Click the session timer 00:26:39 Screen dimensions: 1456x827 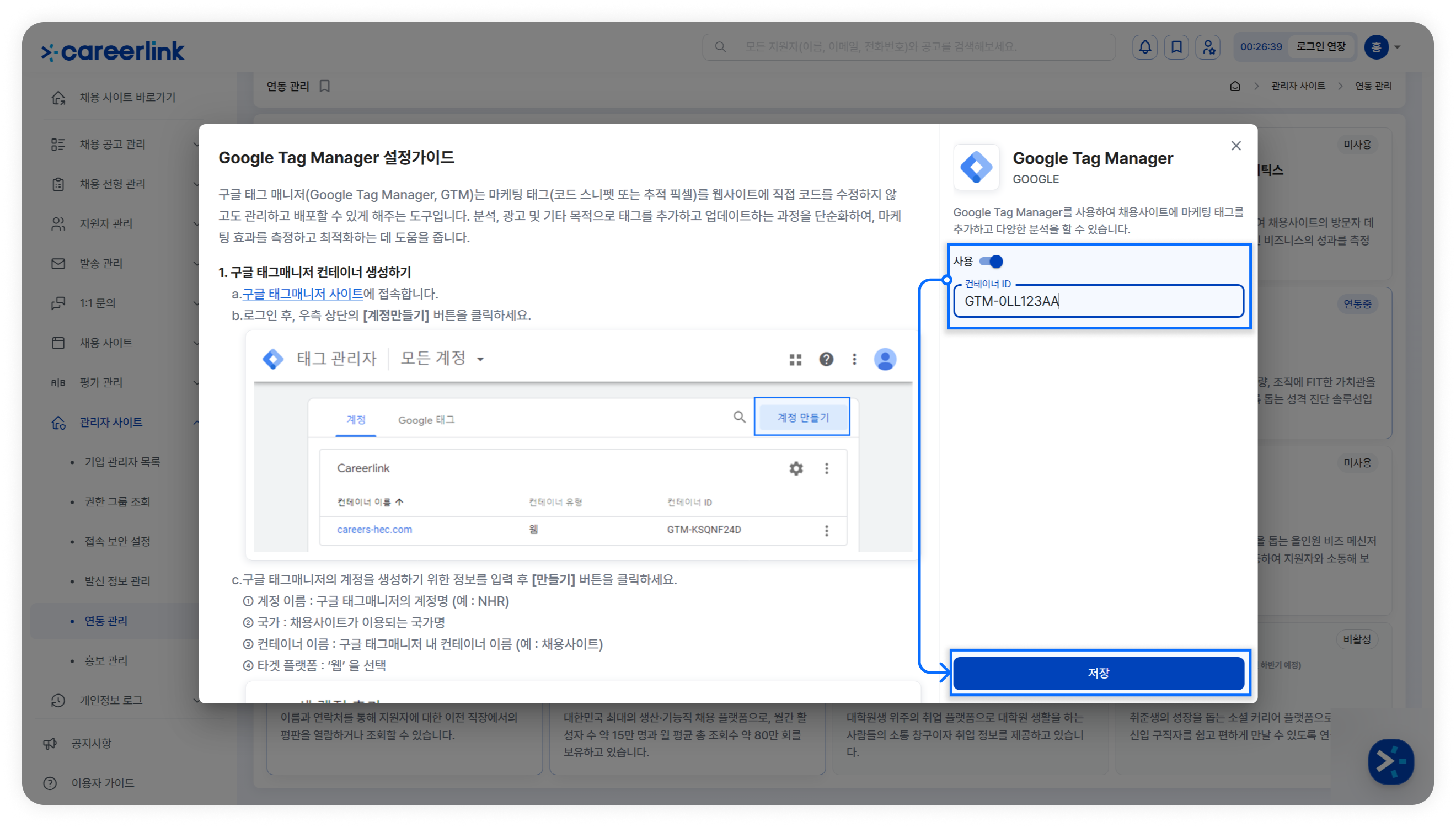1261,46
